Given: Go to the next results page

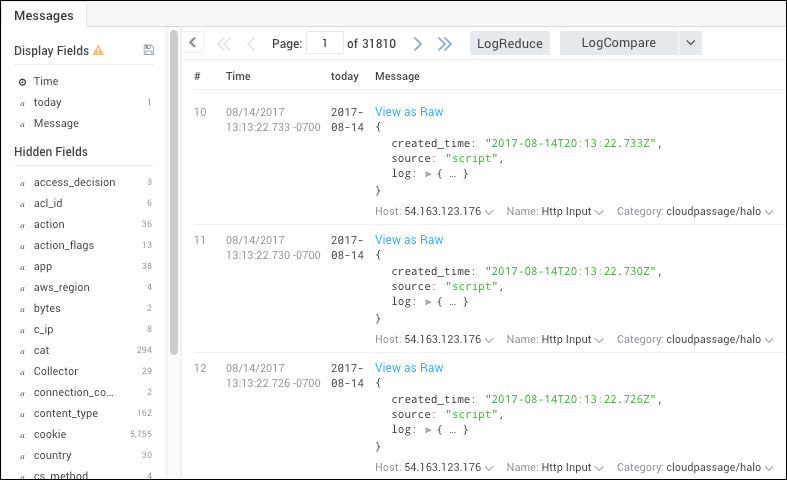Looking at the screenshot, I should point(418,43).
